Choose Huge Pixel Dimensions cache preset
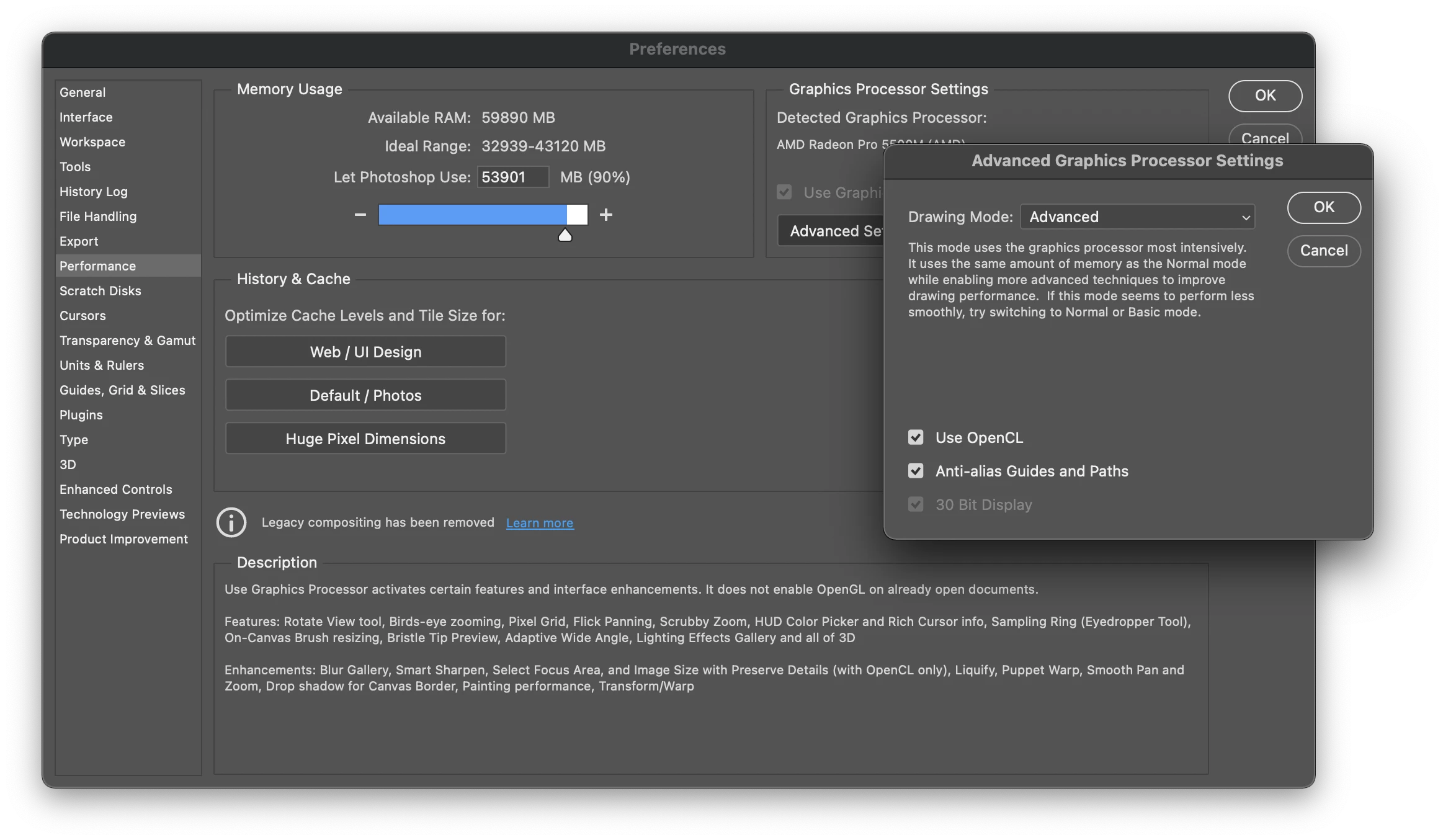1443x840 pixels. [365, 439]
